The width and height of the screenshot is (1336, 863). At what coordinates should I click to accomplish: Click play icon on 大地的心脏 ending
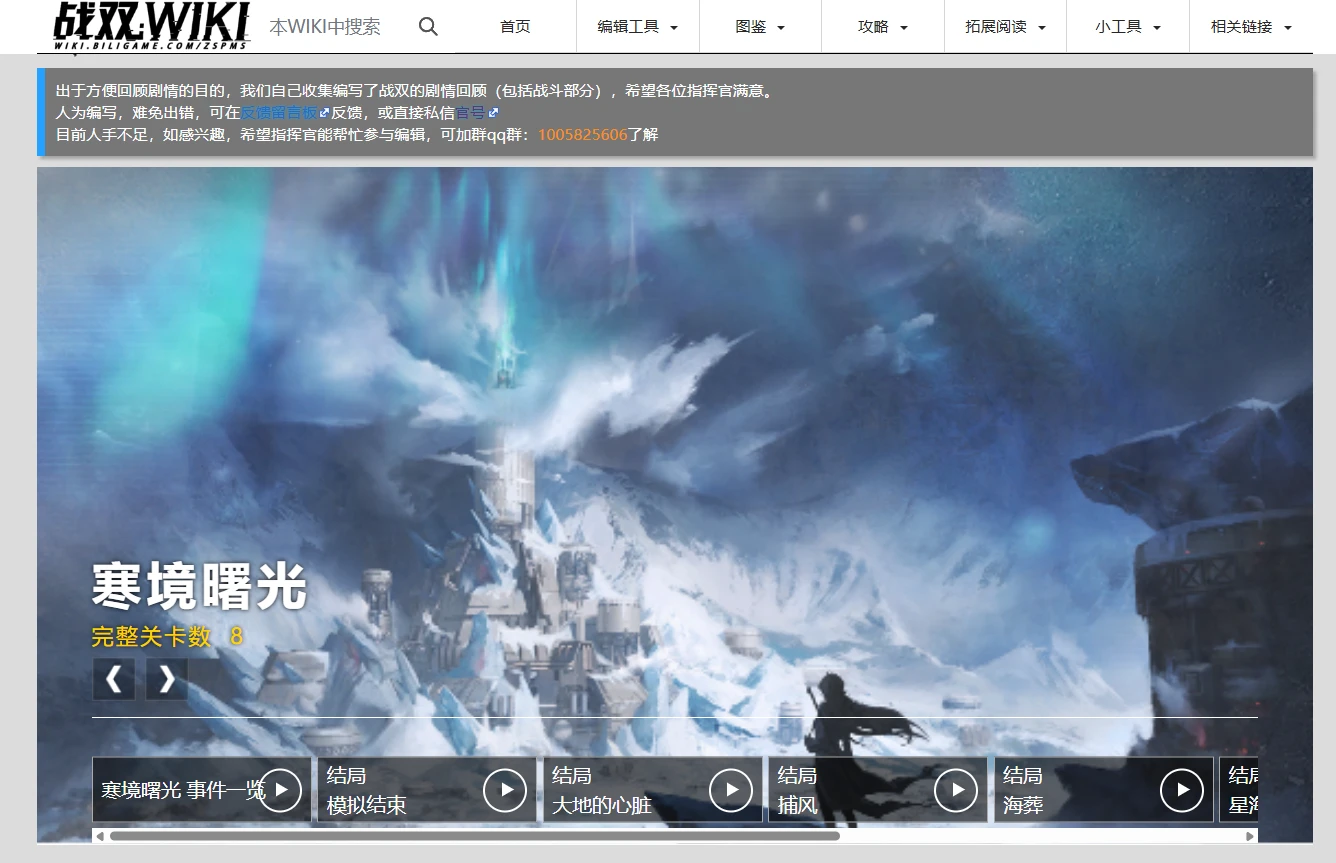coord(731,790)
